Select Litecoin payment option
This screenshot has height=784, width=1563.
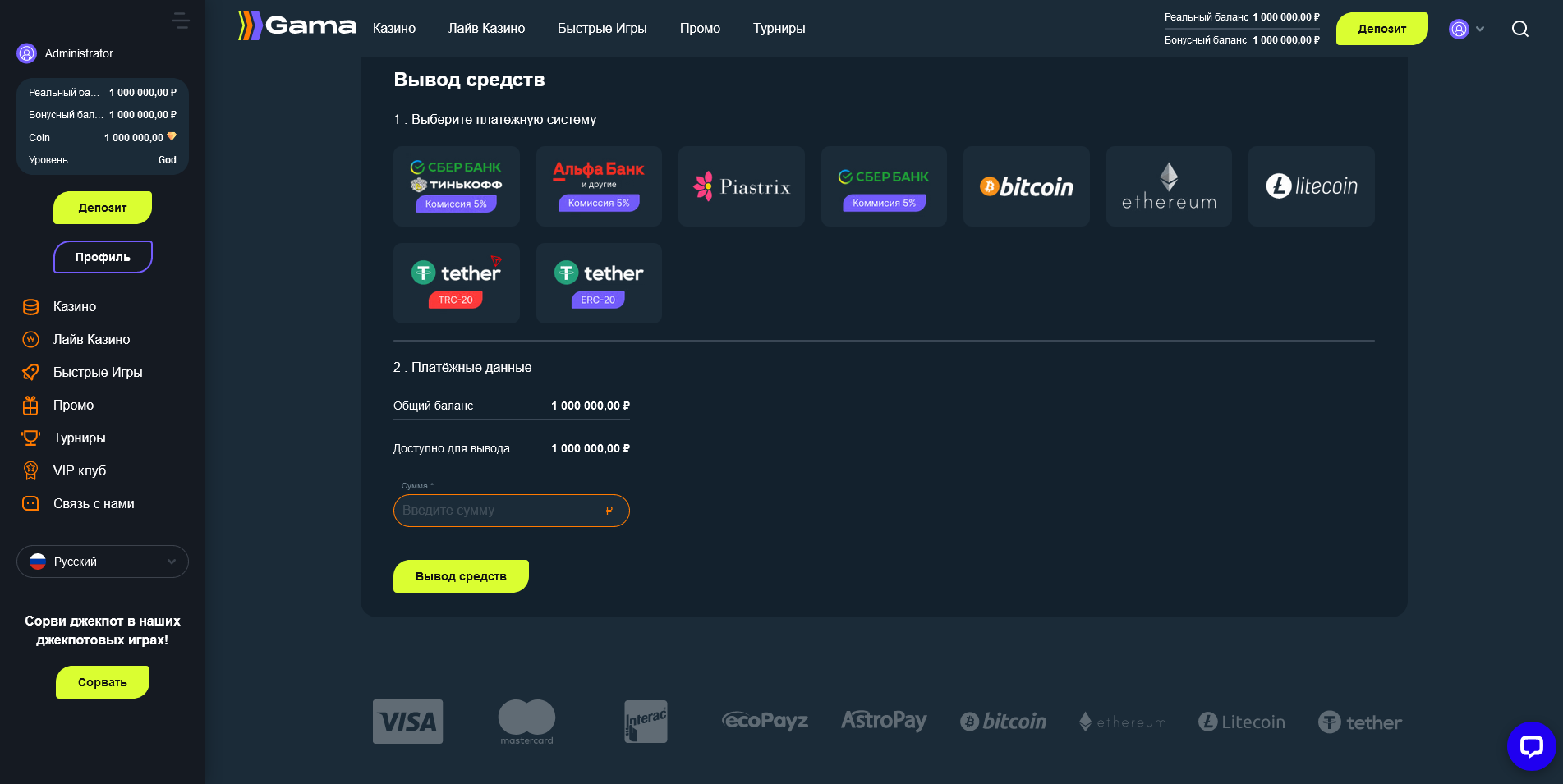(x=1311, y=186)
